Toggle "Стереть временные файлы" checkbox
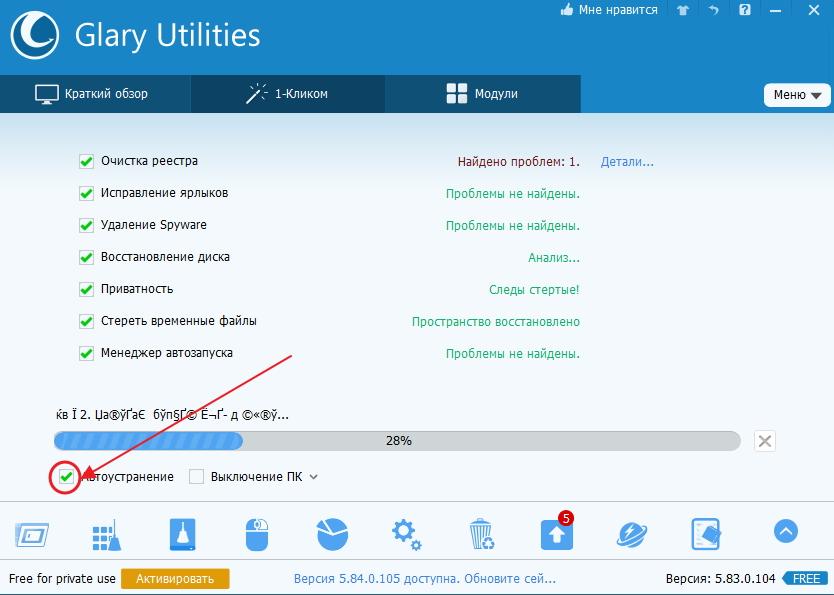 tap(86, 321)
